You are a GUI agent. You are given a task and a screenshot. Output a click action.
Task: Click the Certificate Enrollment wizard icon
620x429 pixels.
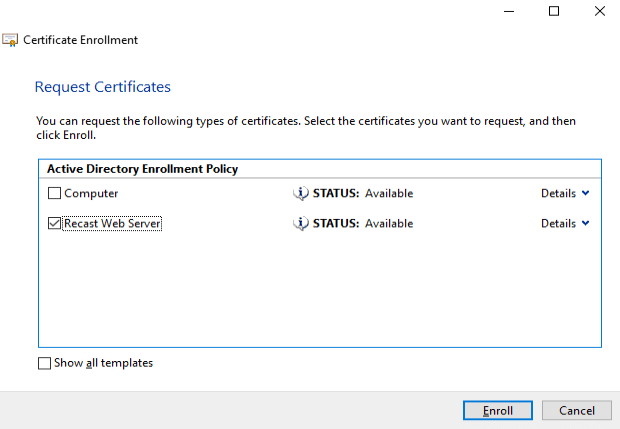tap(10, 40)
